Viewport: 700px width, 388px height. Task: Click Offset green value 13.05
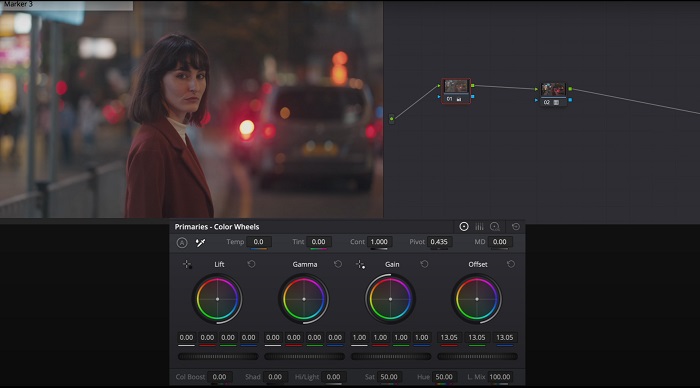click(477, 338)
